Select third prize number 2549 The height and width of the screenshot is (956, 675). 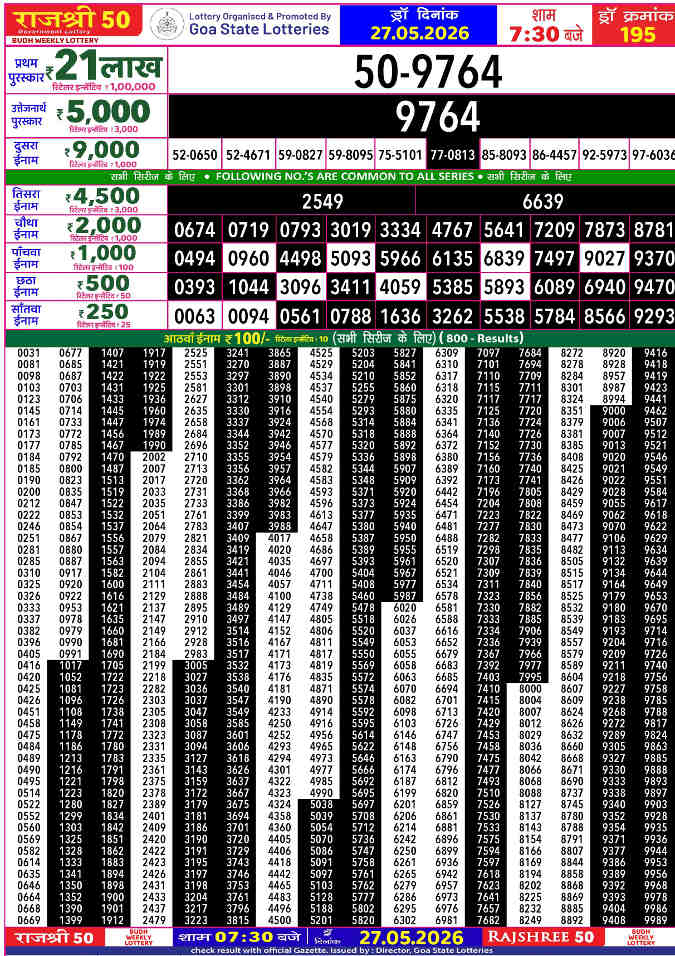click(323, 201)
